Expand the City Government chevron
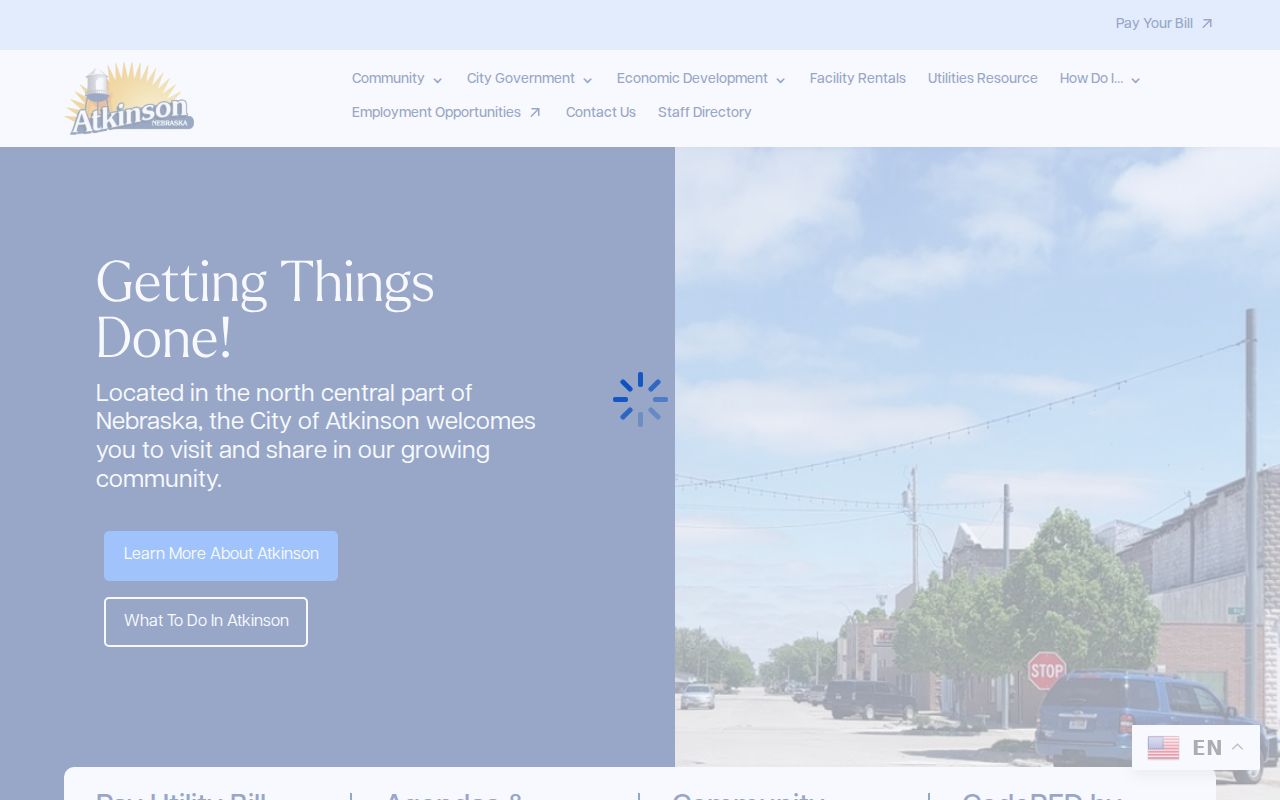 pyautogui.click(x=587, y=80)
